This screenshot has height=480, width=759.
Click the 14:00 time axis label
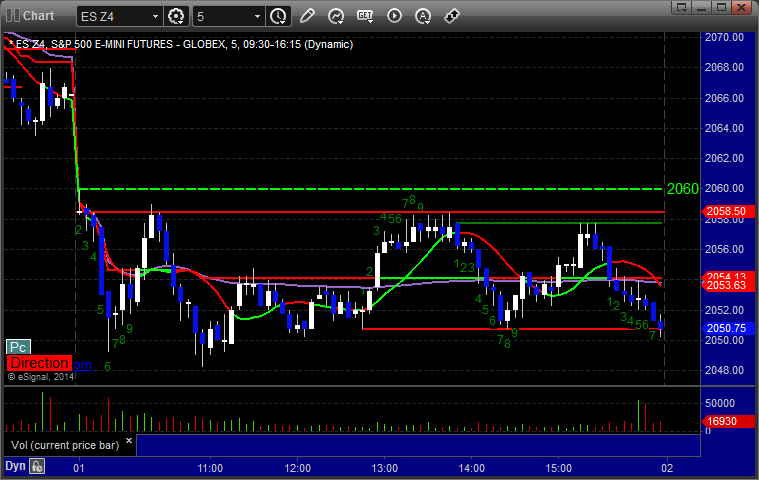[471, 468]
